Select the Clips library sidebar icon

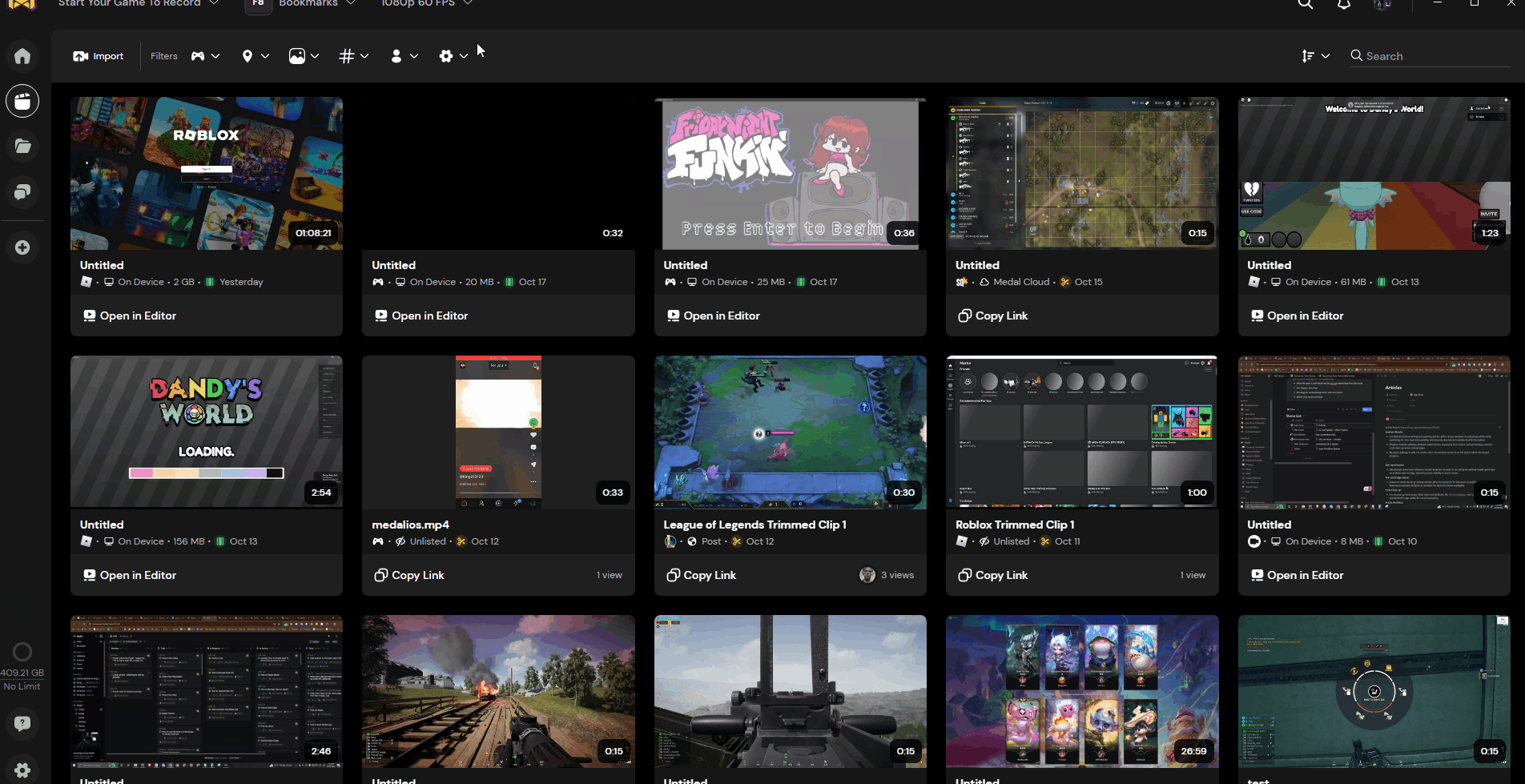tap(22, 102)
